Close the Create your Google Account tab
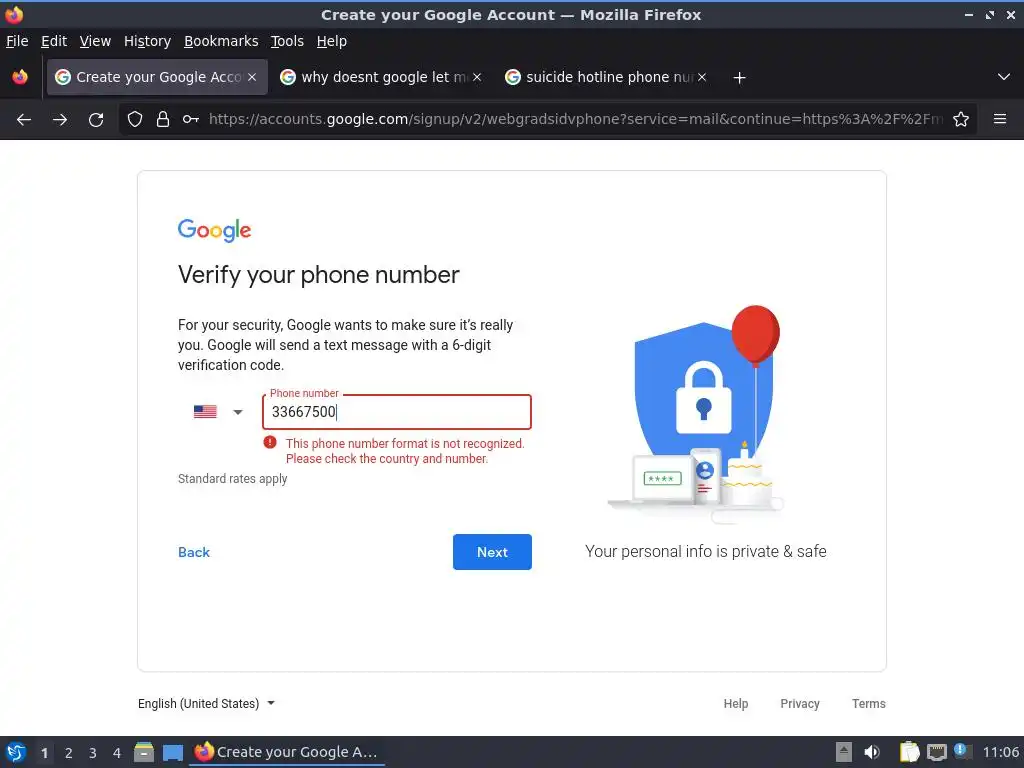 pyautogui.click(x=252, y=77)
